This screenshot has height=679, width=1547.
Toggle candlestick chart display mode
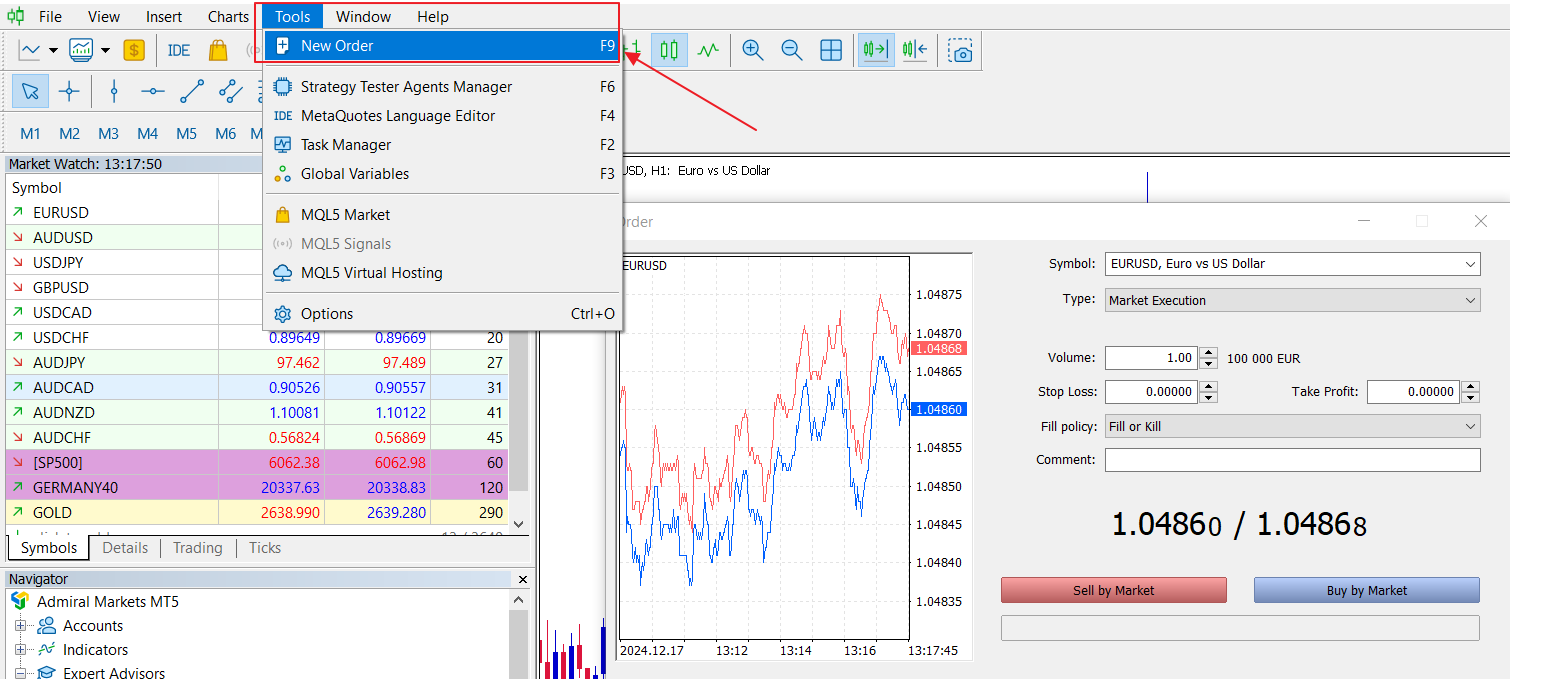pos(669,50)
